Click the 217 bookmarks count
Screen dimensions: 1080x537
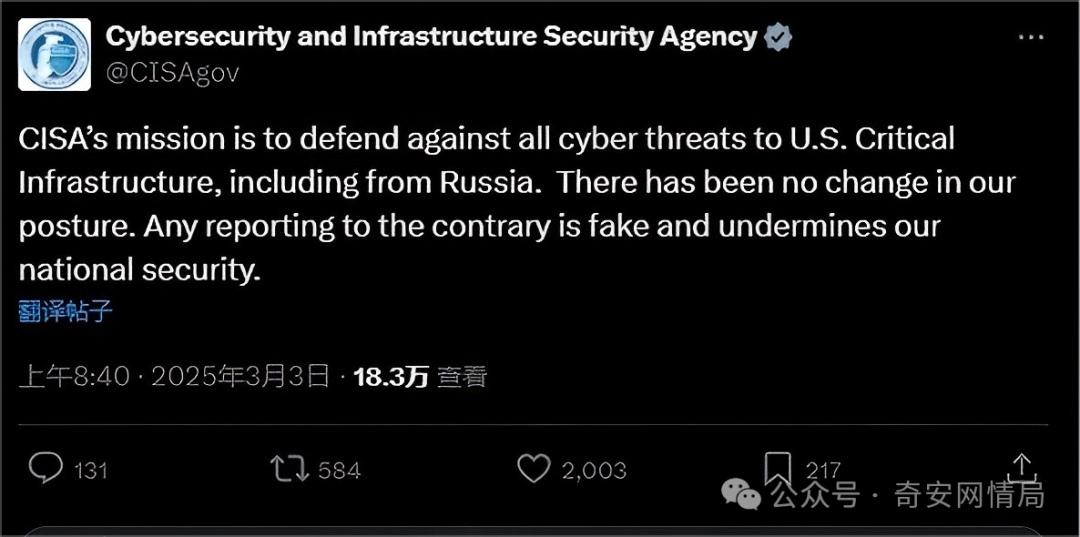point(822,470)
